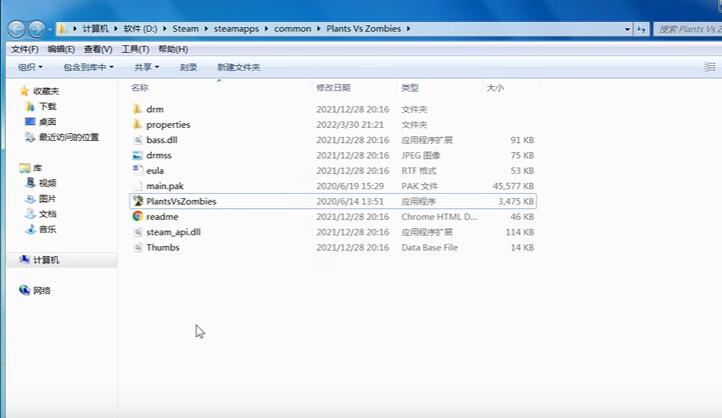Sort by 大小 size column header
Viewport: 722px width, 418px height.
pyautogui.click(x=495, y=87)
